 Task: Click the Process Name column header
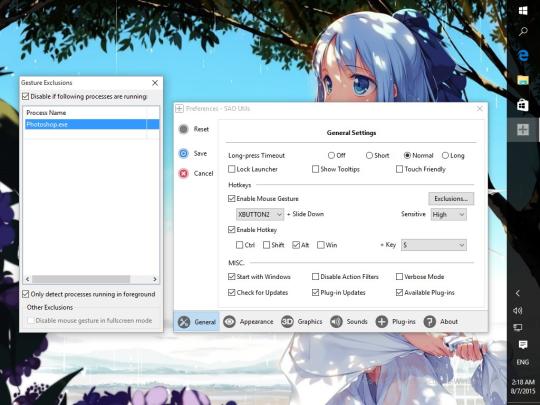[85, 113]
